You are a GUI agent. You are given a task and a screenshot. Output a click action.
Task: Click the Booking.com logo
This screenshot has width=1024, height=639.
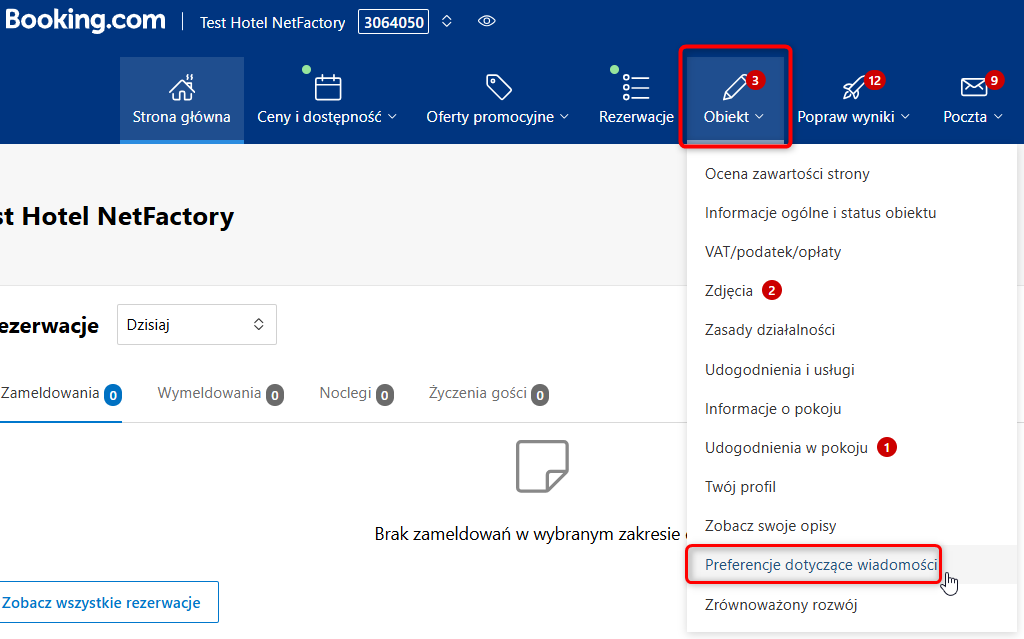(x=85, y=20)
